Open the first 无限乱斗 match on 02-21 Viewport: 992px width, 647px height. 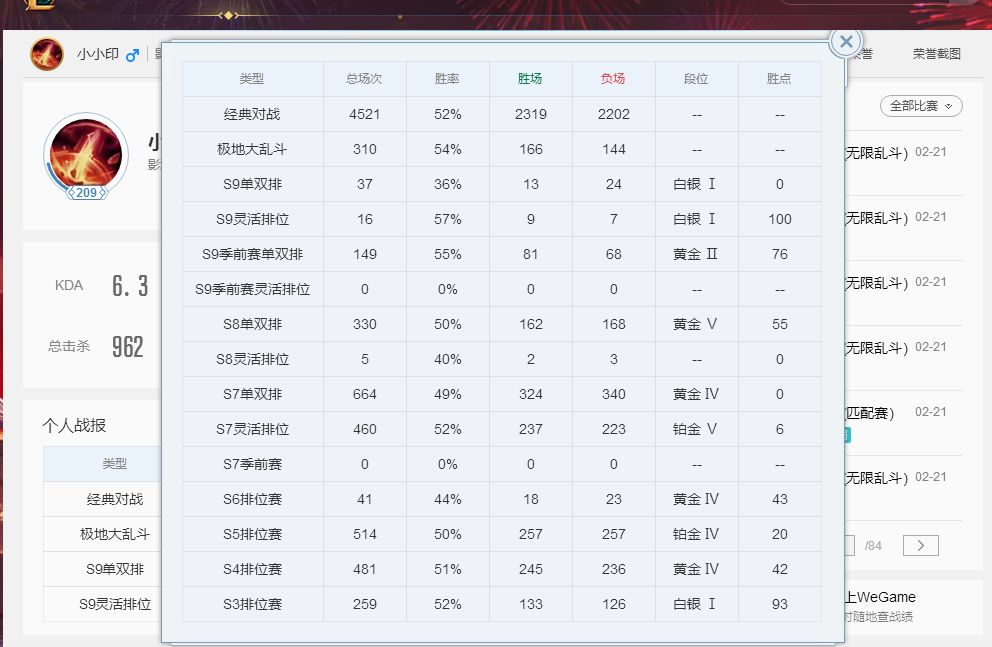[x=877, y=153]
